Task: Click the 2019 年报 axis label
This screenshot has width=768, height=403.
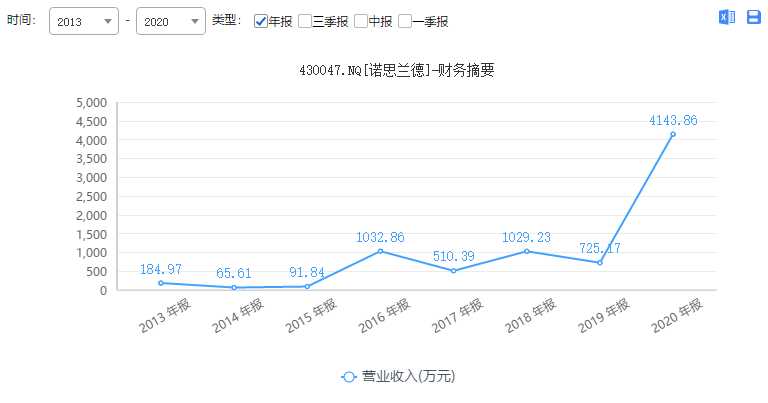Action: [604, 316]
